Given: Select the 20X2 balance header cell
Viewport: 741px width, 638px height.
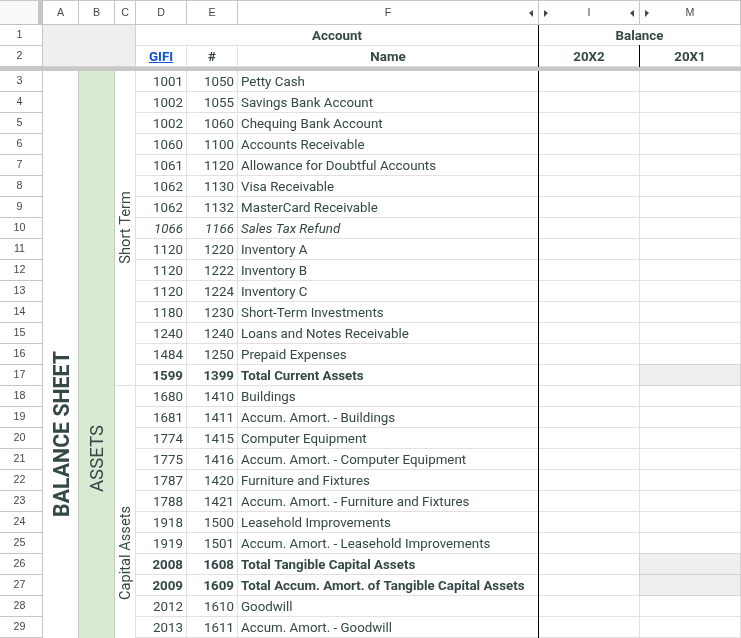Looking at the screenshot, I should click(588, 57).
